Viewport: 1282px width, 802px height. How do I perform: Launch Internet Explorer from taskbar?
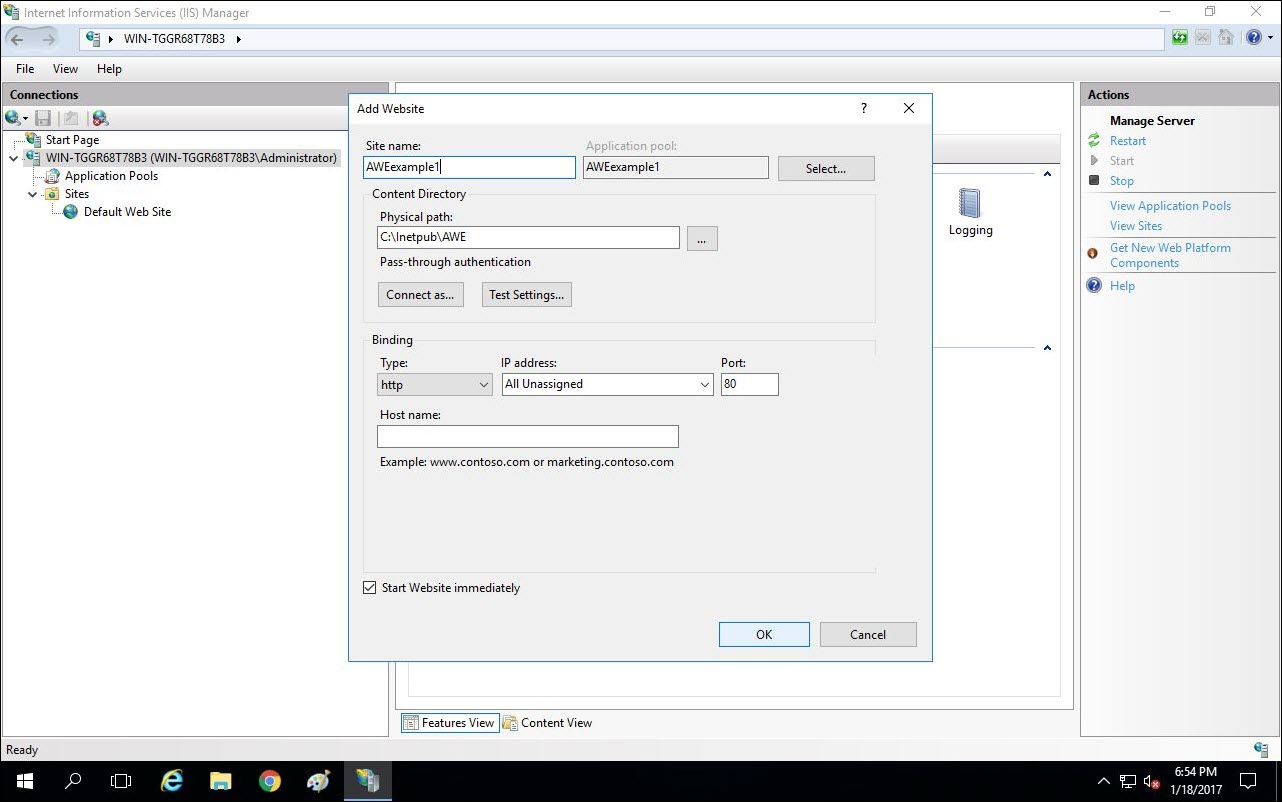[x=172, y=781]
